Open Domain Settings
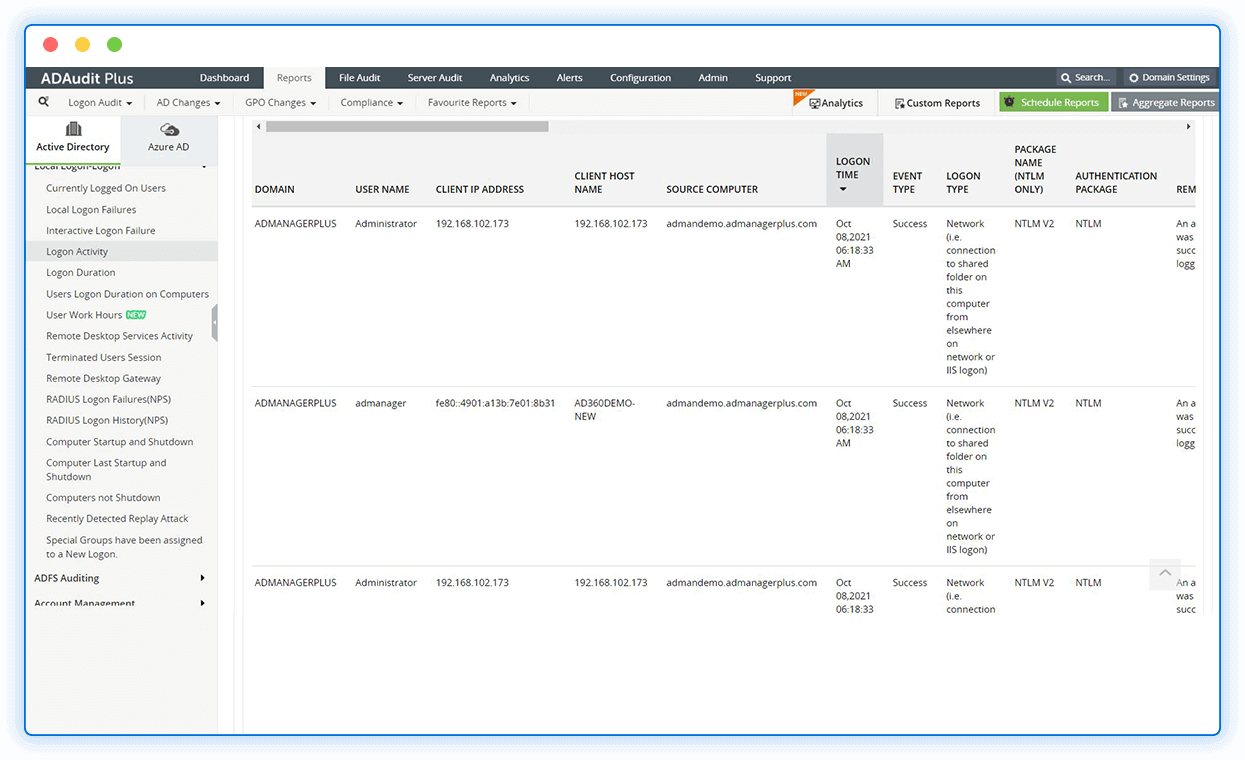1245x760 pixels. tap(1170, 77)
